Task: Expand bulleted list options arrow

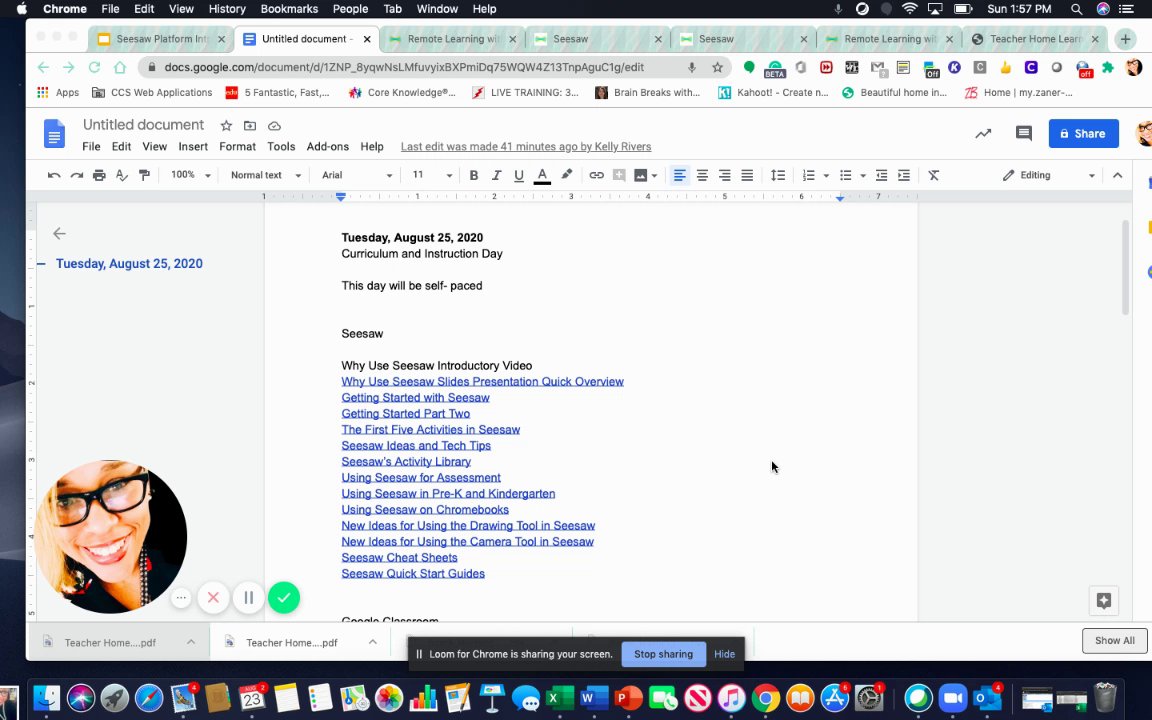Action: point(863,176)
